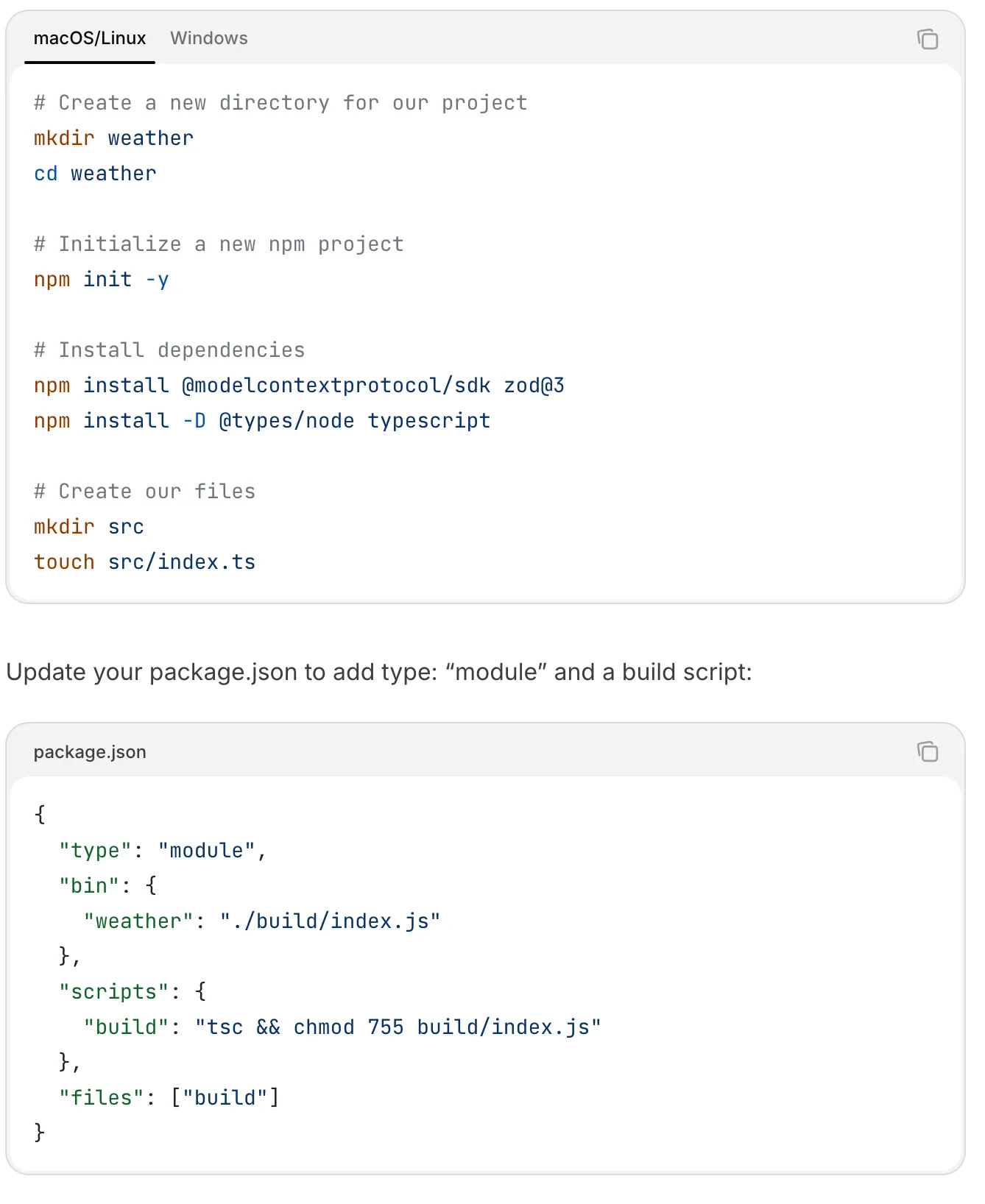
Task: Click the "Update your package.json" paragraph
Action: point(379,672)
